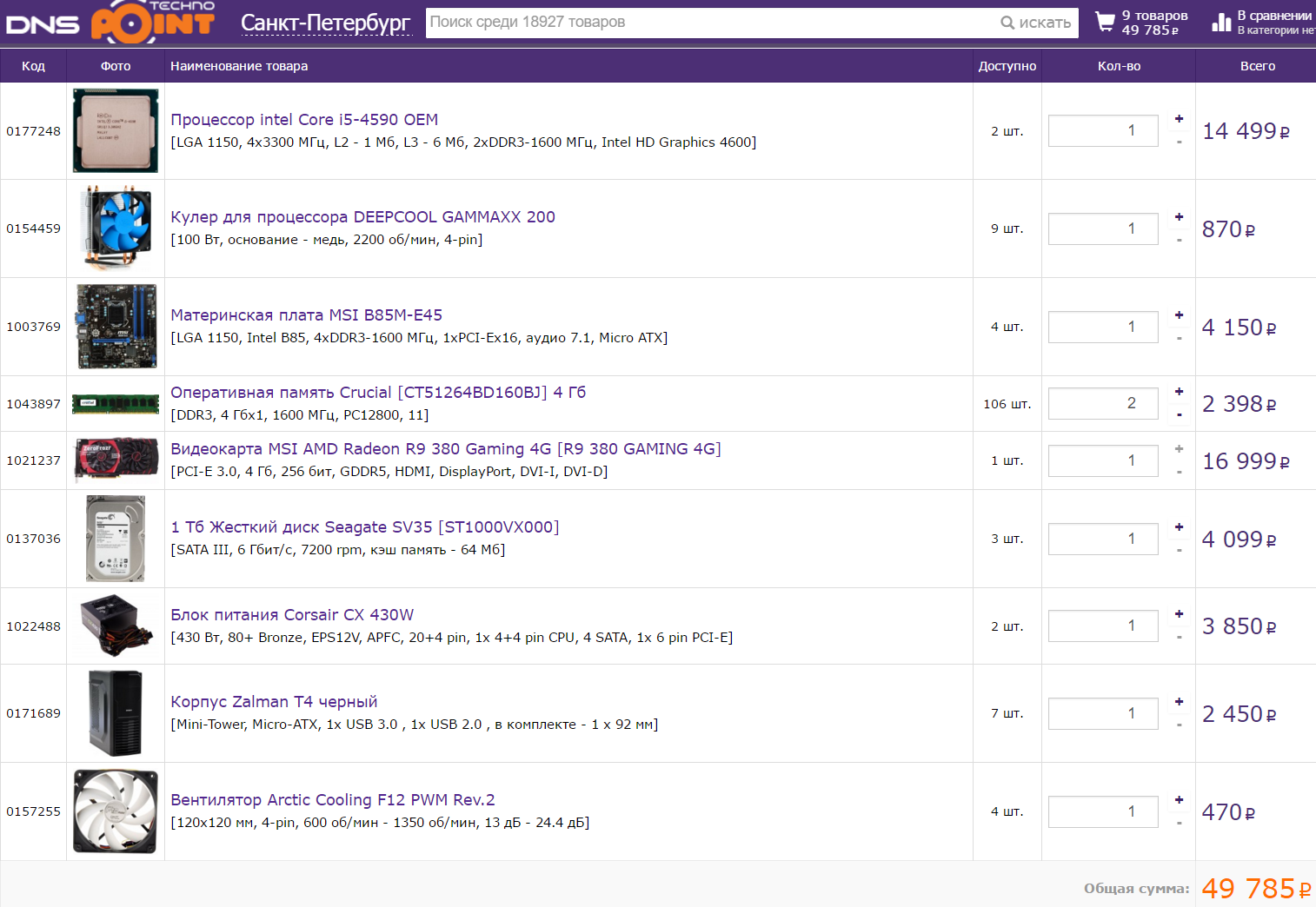
Task: Increase quantity of Crucial 4 Гб memory
Action: 1179,392
